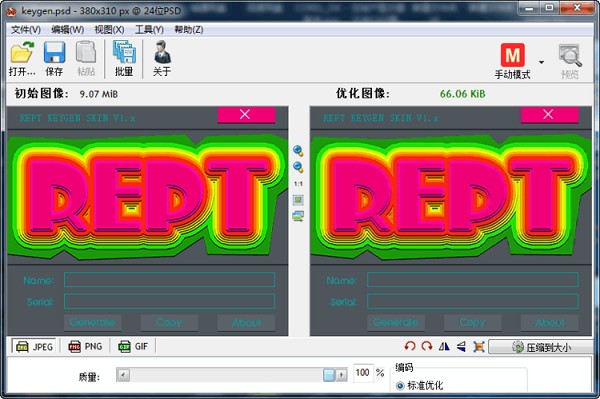Flip image vertically icon
This screenshot has width=600, height=399.
[461, 347]
